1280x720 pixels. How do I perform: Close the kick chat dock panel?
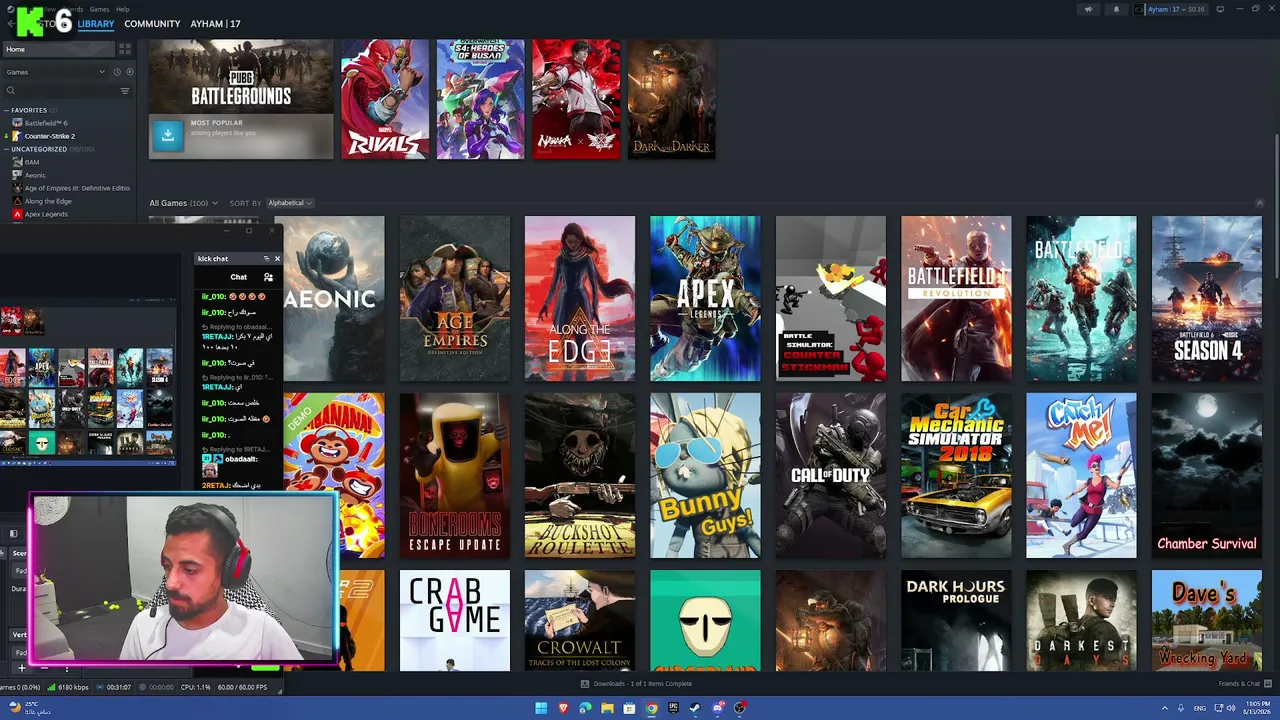(277, 259)
